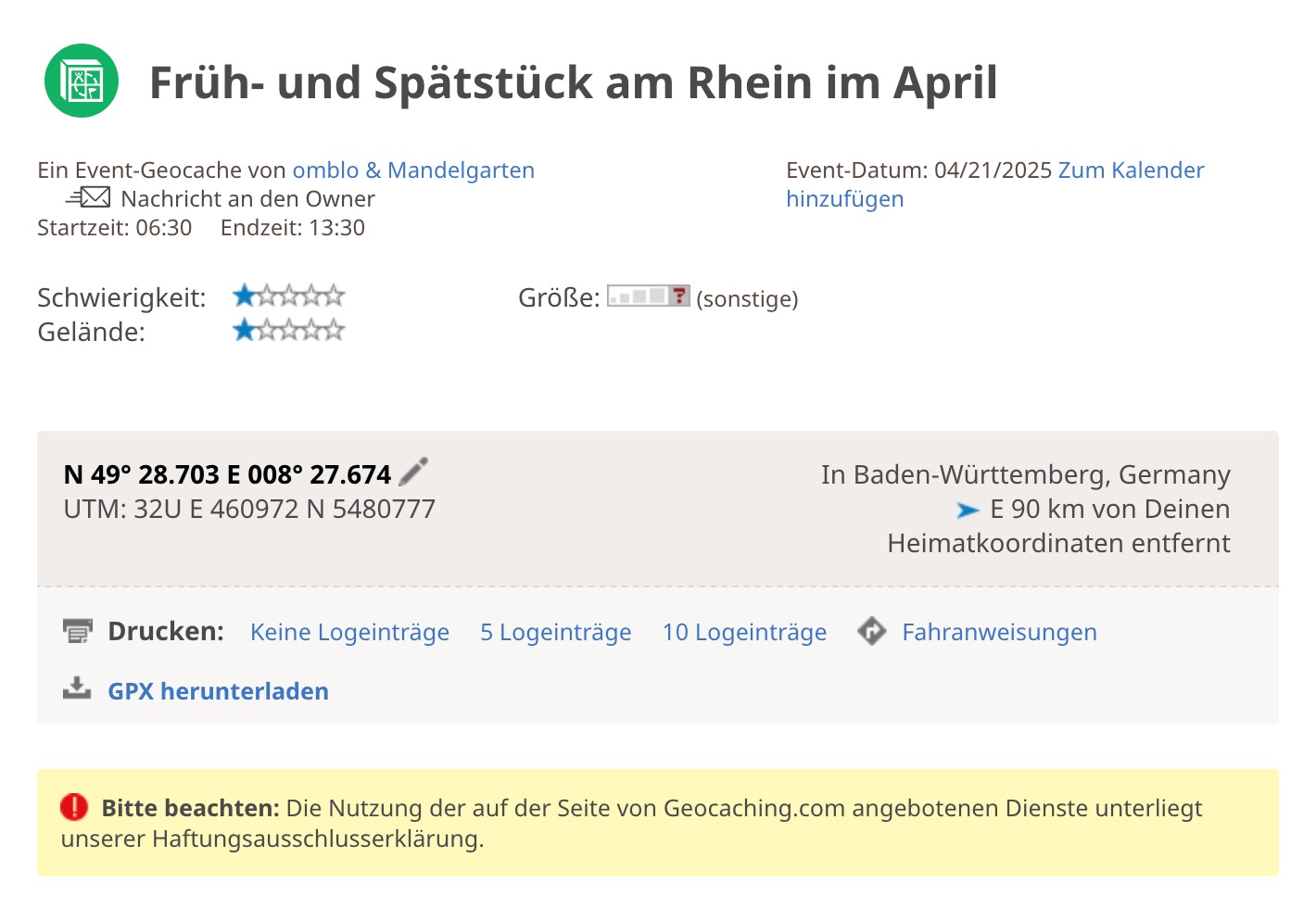
Task: Click GPX herunterladen
Action: (218, 691)
